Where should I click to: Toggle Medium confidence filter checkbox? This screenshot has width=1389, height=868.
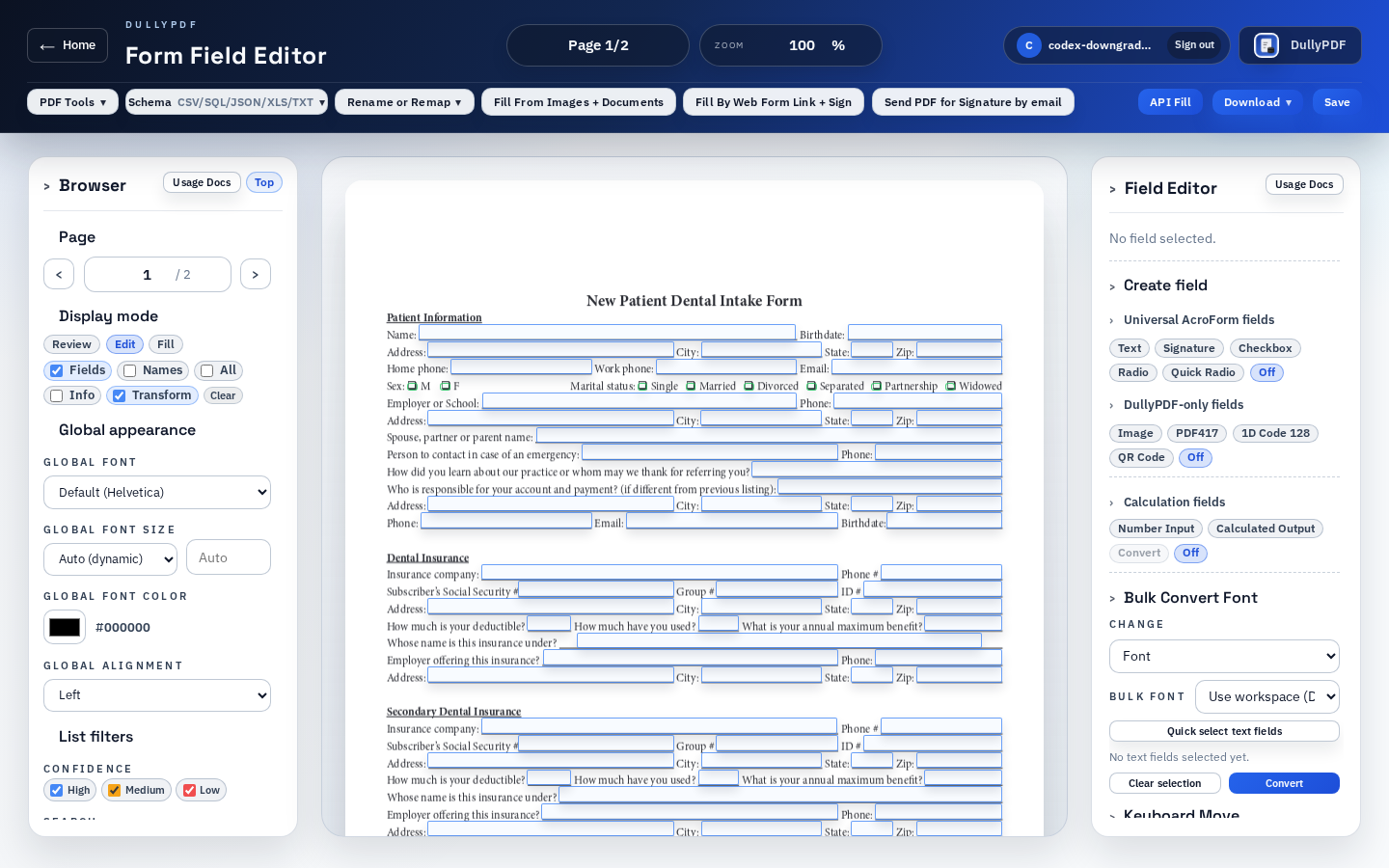point(115,790)
